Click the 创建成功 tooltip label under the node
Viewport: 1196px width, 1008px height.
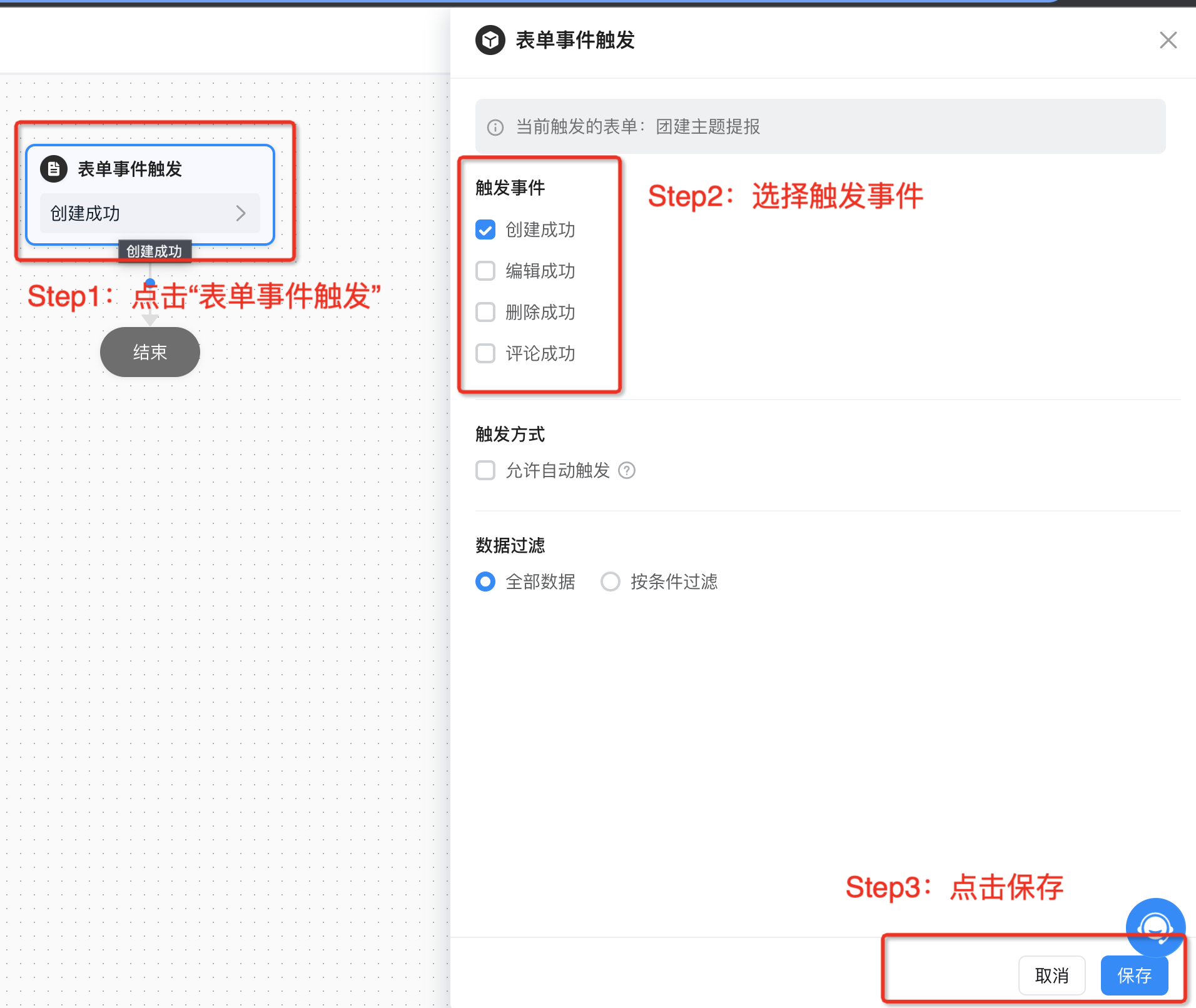coord(155,251)
